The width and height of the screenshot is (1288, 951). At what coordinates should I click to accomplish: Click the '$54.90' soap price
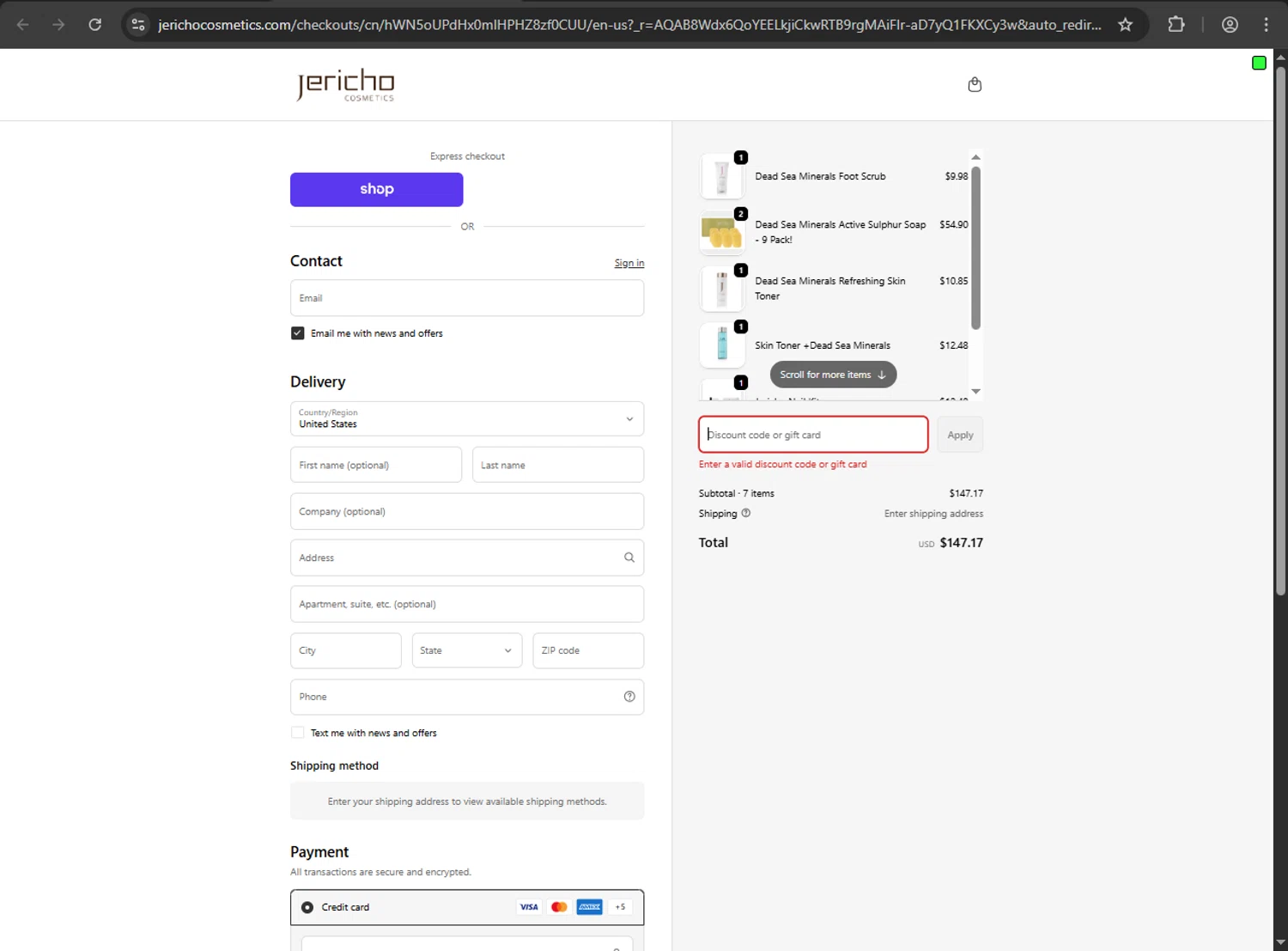(953, 224)
